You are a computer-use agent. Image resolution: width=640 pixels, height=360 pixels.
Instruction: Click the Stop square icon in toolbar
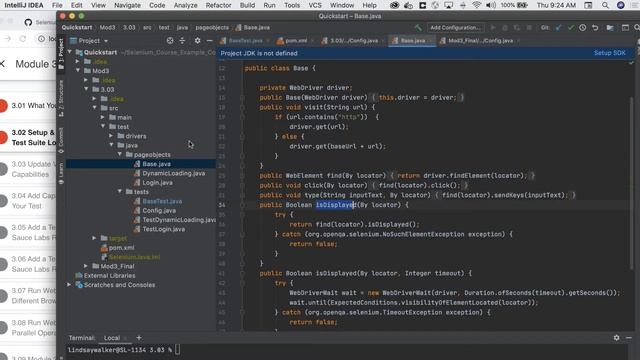[529, 28]
